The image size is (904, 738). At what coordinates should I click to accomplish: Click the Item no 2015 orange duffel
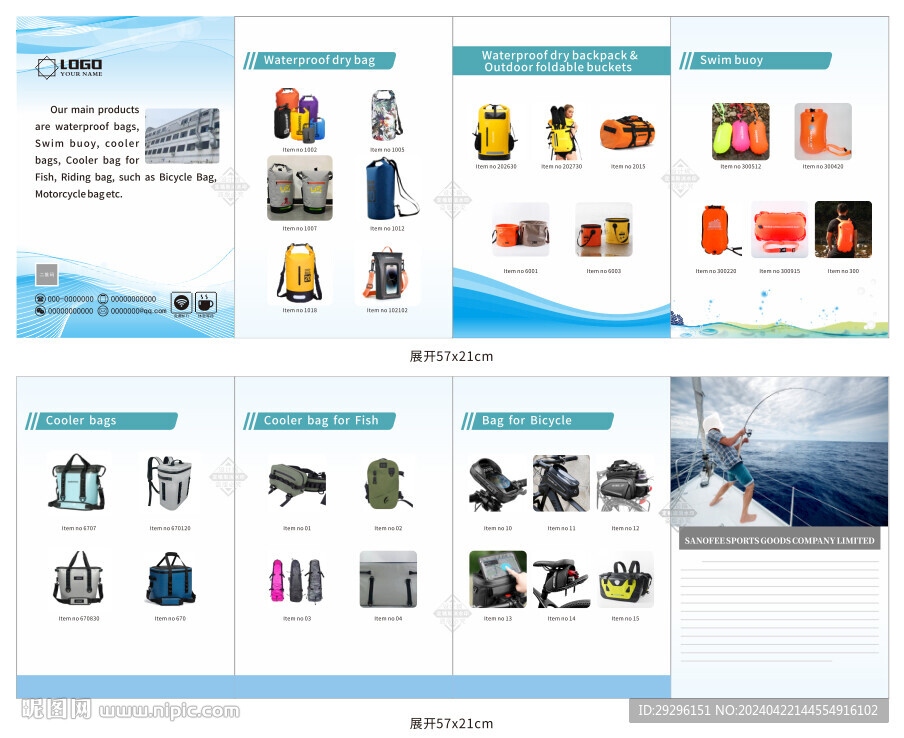pyautogui.click(x=627, y=133)
